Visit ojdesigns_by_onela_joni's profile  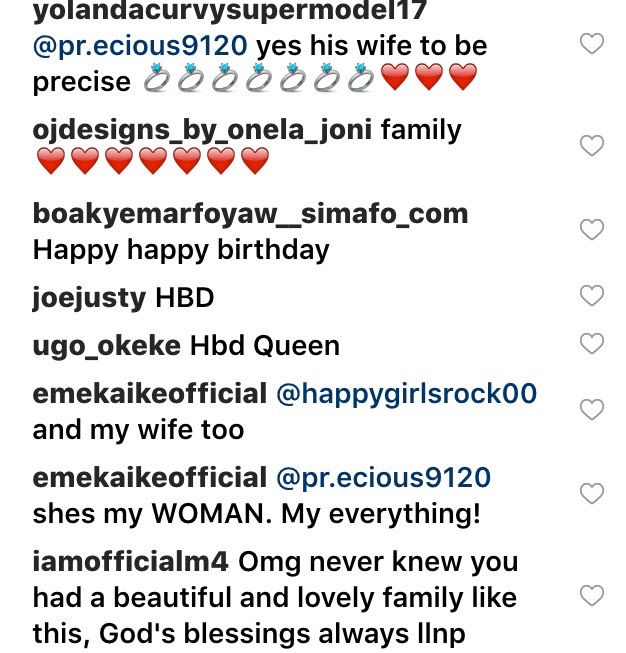202,130
